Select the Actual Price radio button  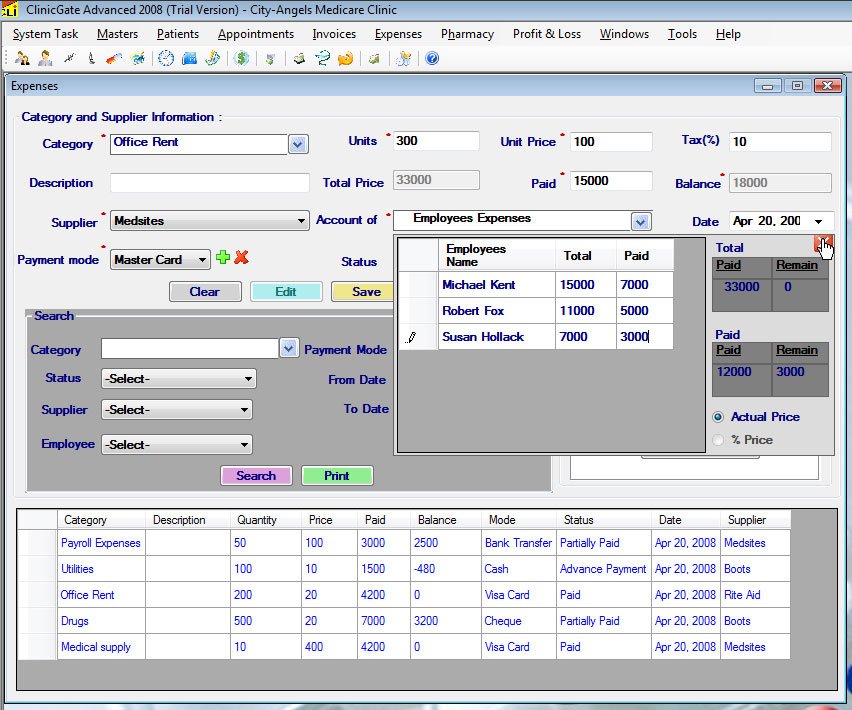718,417
